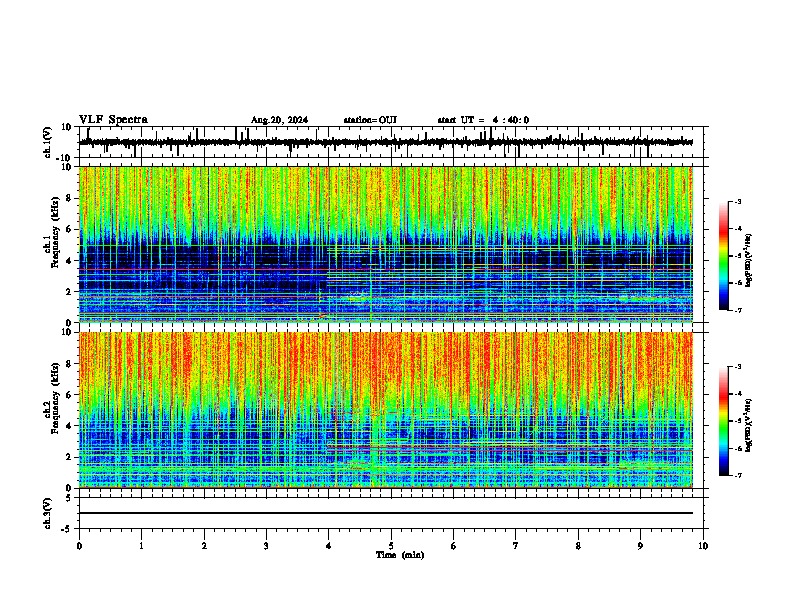This screenshot has height=612, width=792.
Task: Click the time axis tick label '10'
Action: coord(703,546)
